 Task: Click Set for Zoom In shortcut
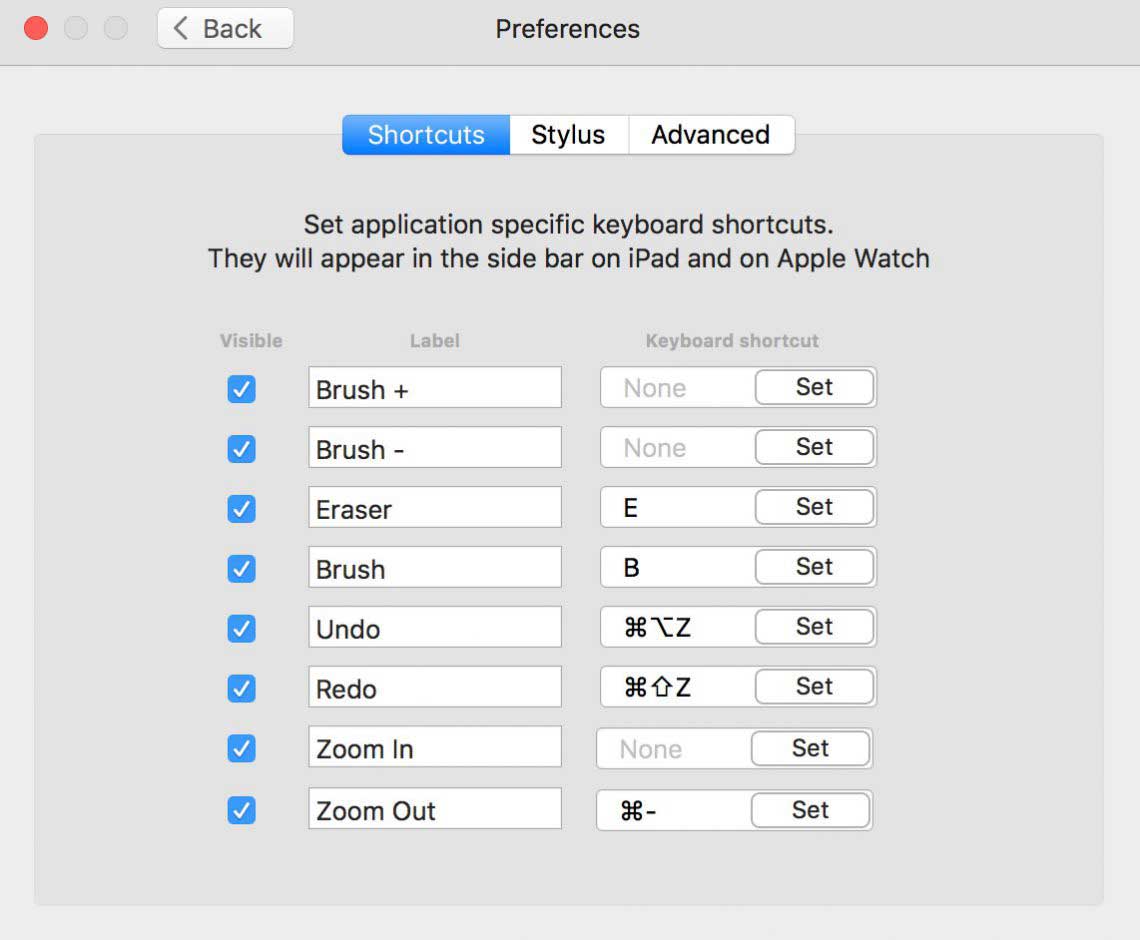coord(810,748)
